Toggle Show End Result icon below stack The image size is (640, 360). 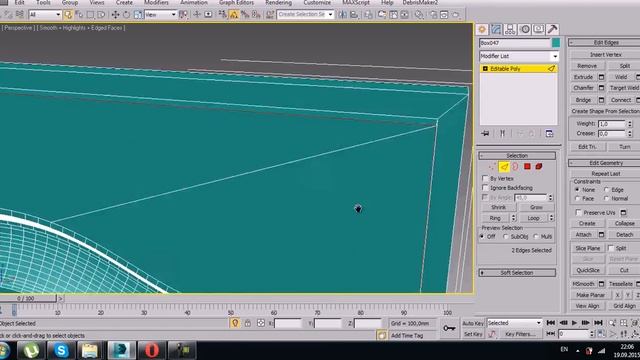click(x=502, y=133)
